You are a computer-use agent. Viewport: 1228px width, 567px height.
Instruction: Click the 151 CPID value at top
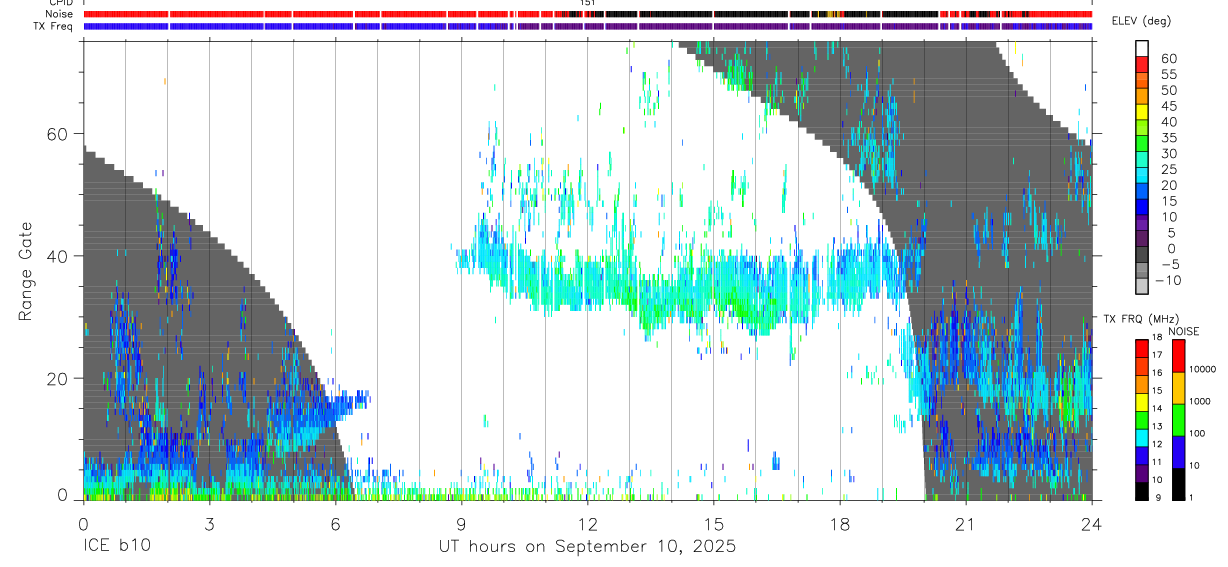[588, 4]
